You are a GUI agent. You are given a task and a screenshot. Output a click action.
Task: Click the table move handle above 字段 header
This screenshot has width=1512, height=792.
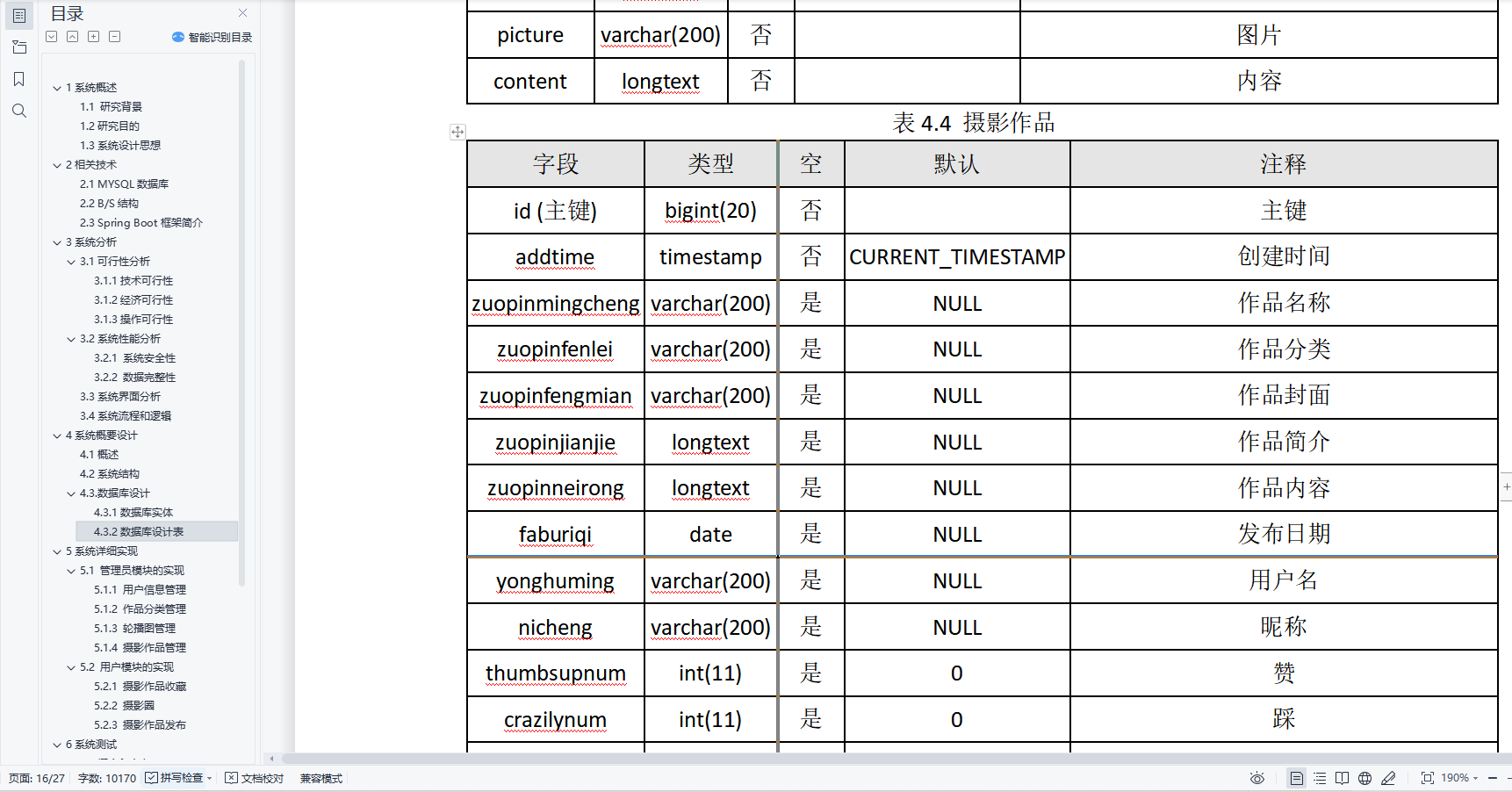pyautogui.click(x=457, y=132)
